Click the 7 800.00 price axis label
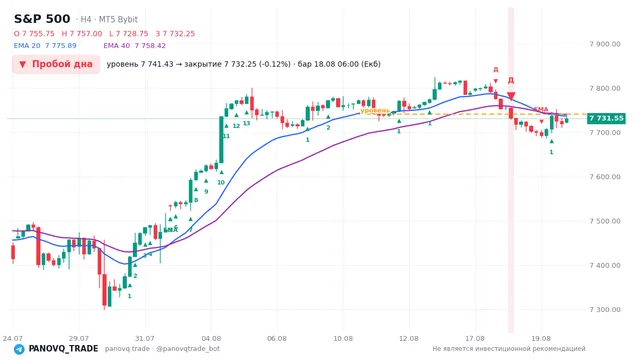 (x=605, y=88)
